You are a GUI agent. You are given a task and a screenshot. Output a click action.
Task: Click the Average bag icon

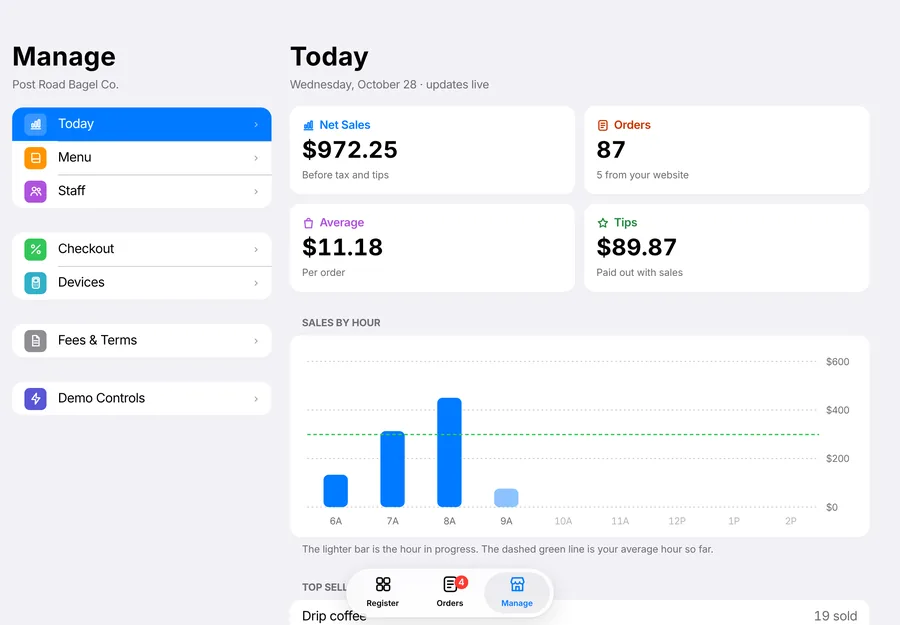(x=308, y=223)
